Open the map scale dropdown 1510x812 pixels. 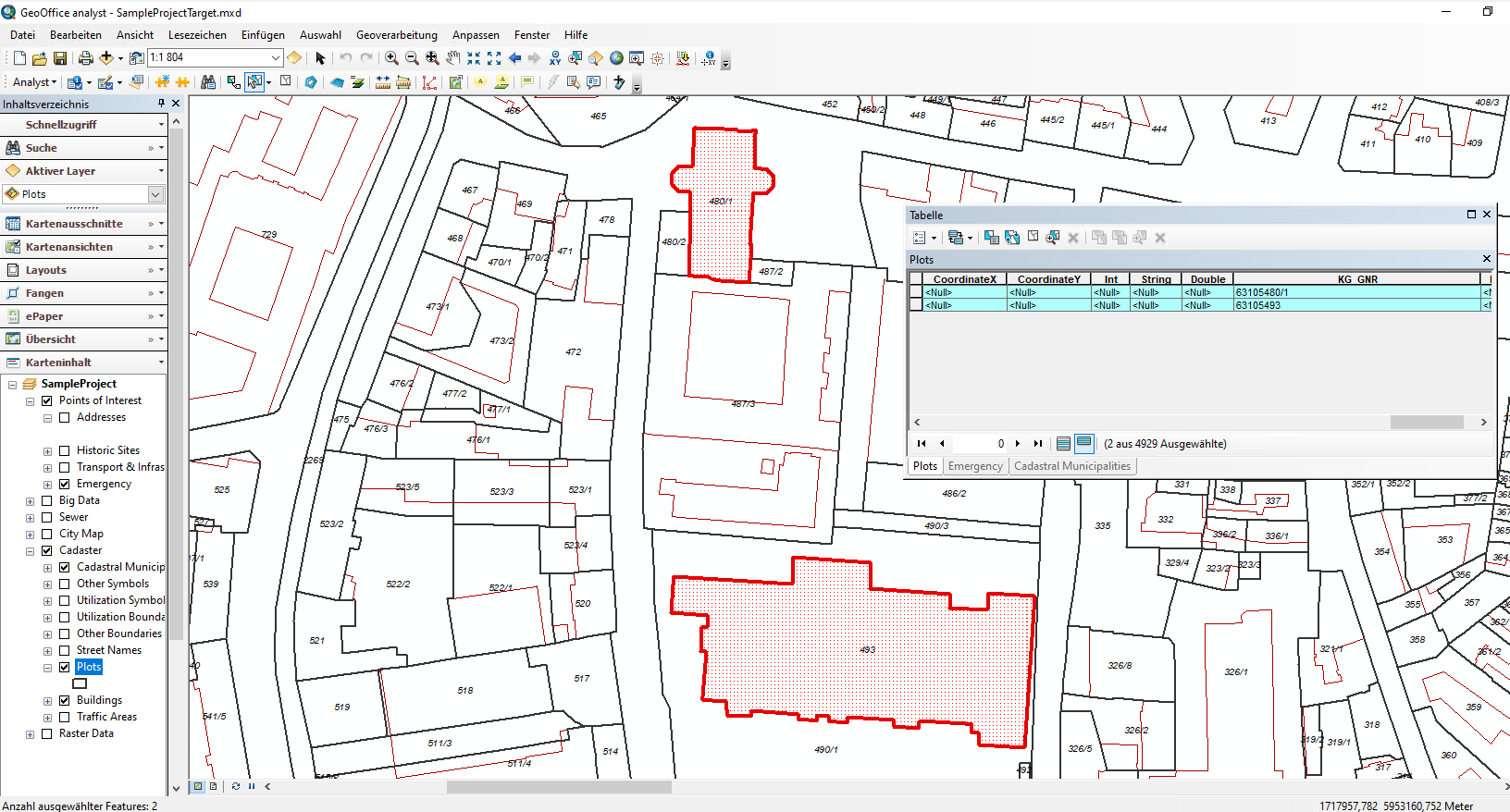(x=275, y=57)
